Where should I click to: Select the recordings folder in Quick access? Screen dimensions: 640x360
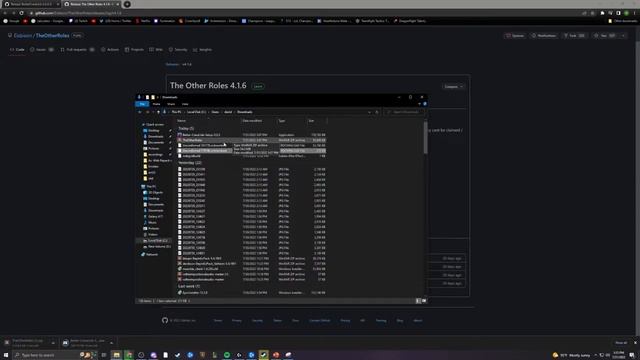155,155
